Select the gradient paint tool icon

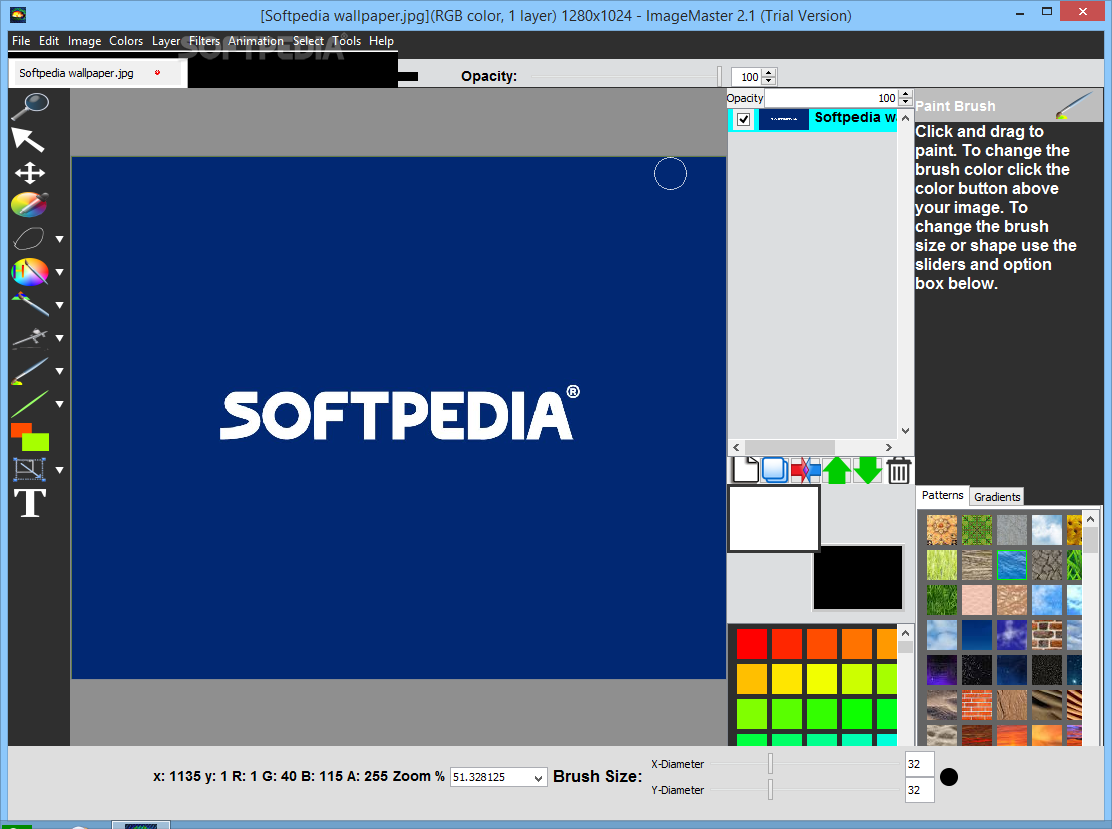(30, 304)
